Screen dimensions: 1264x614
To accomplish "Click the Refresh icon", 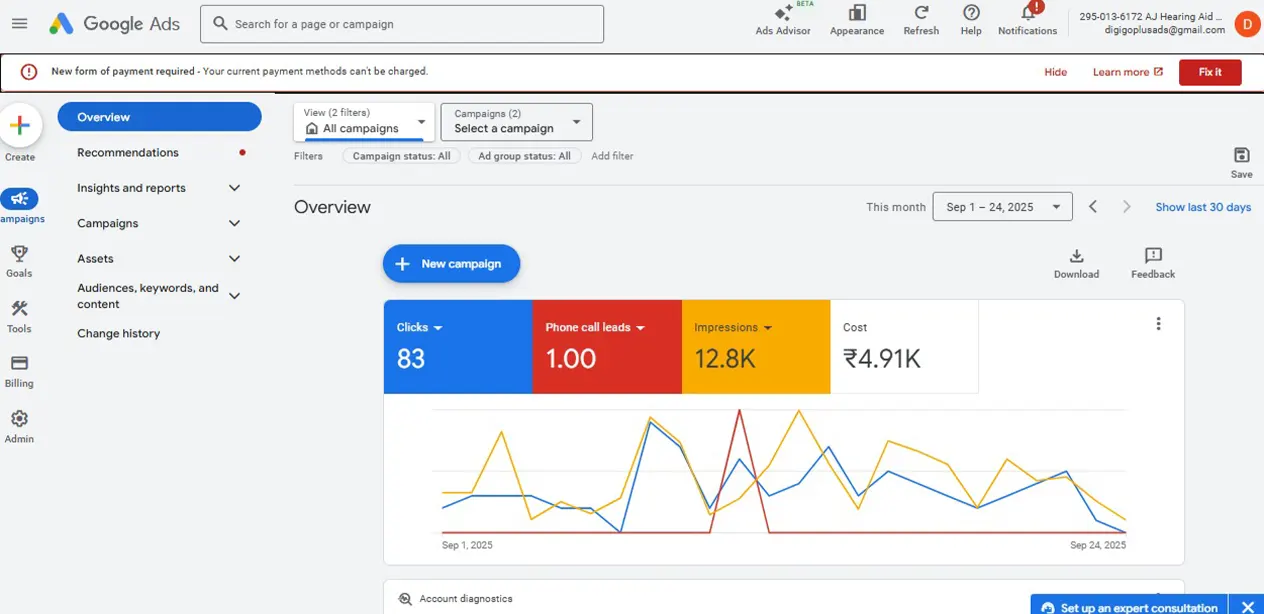I will [x=921, y=13].
